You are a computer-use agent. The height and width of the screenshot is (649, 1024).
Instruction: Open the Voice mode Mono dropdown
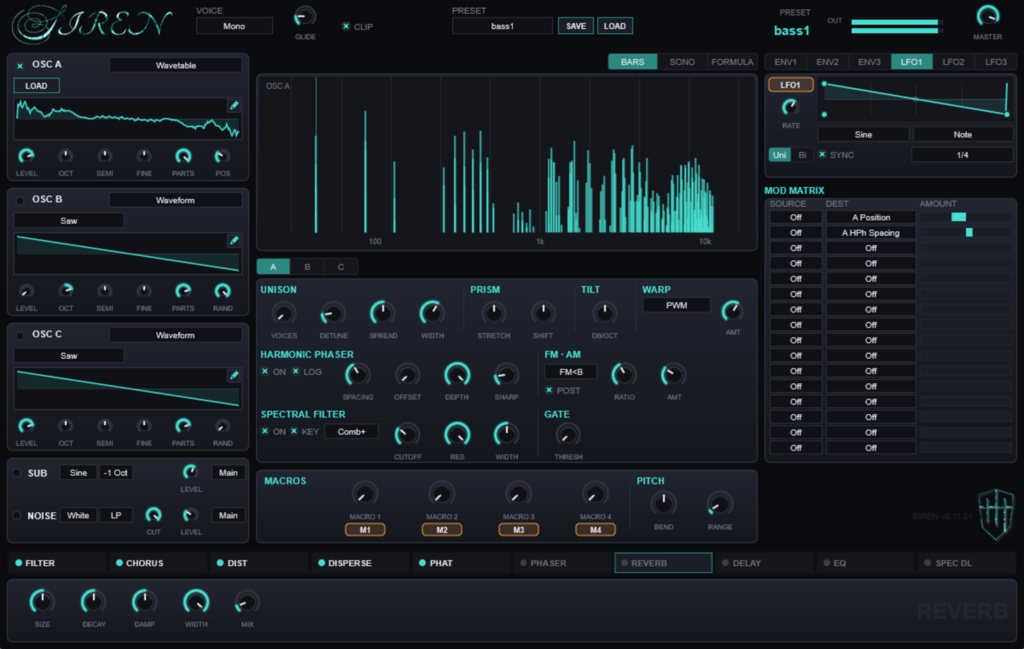tap(234, 26)
